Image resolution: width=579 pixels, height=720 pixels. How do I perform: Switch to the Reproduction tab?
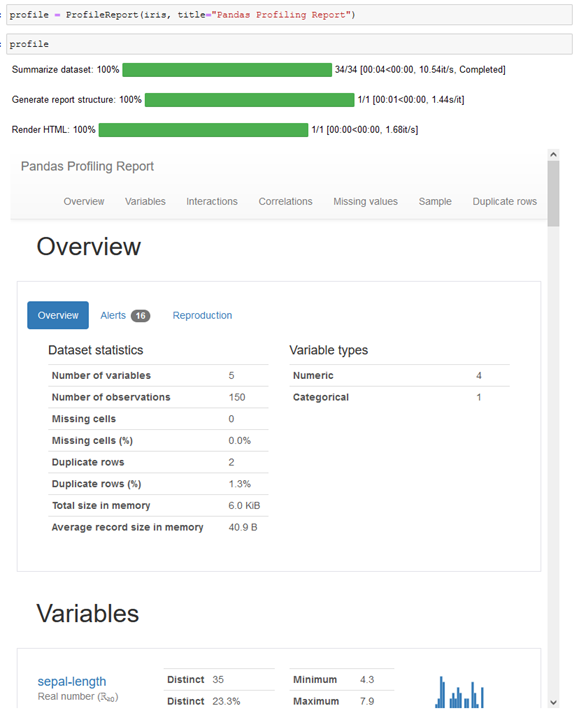202,315
